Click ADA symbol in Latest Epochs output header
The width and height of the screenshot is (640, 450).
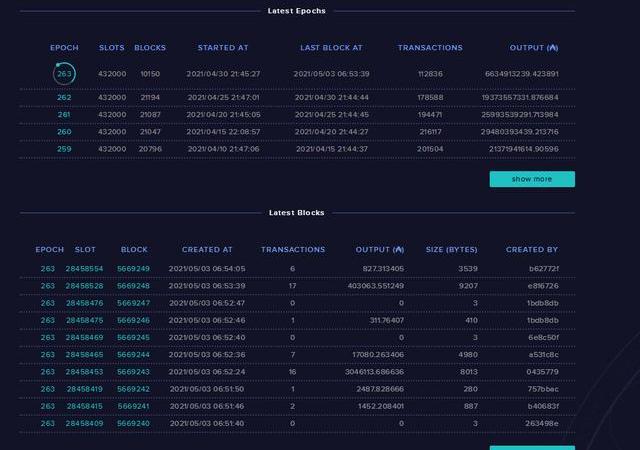(554, 48)
